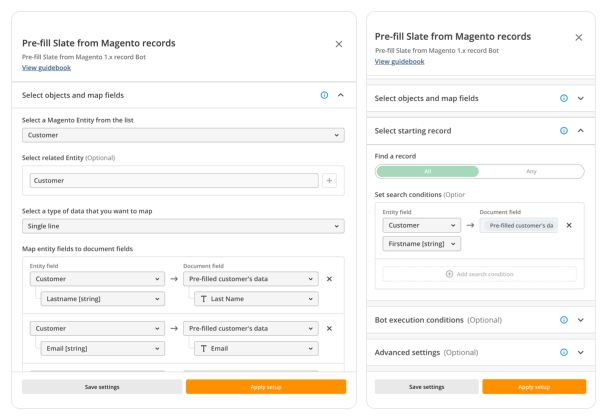Show info for Bot execution conditions
This screenshot has width=608, height=420.
(564, 320)
